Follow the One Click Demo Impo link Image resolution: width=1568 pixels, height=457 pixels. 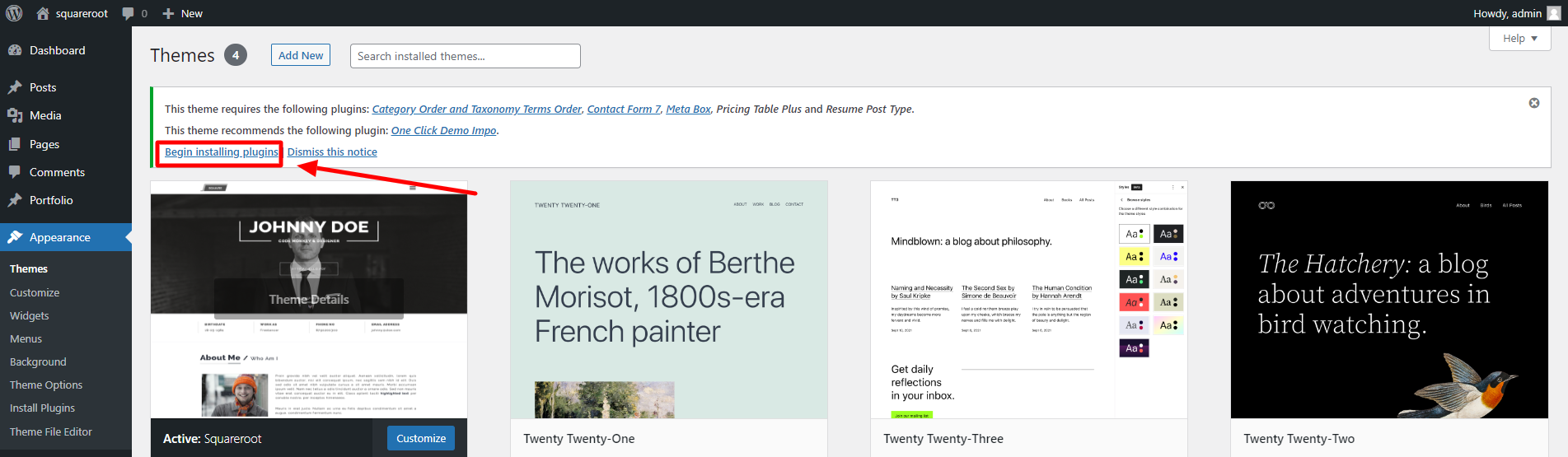pos(443,130)
